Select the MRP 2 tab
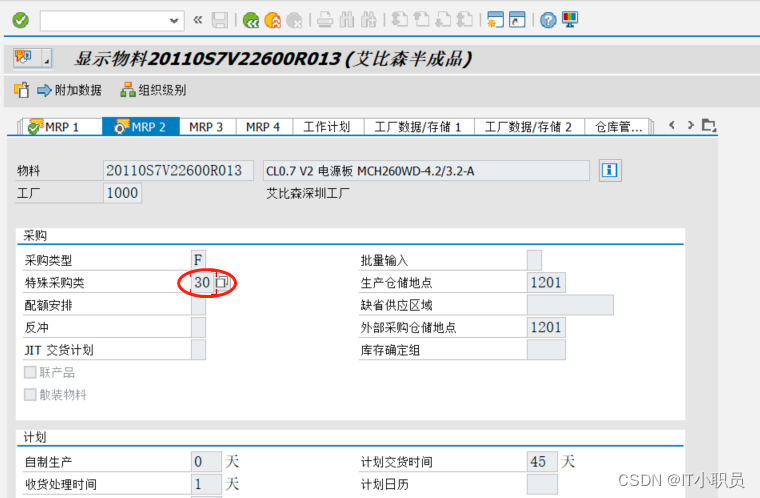760x498 pixels. pyautogui.click(x=141, y=127)
